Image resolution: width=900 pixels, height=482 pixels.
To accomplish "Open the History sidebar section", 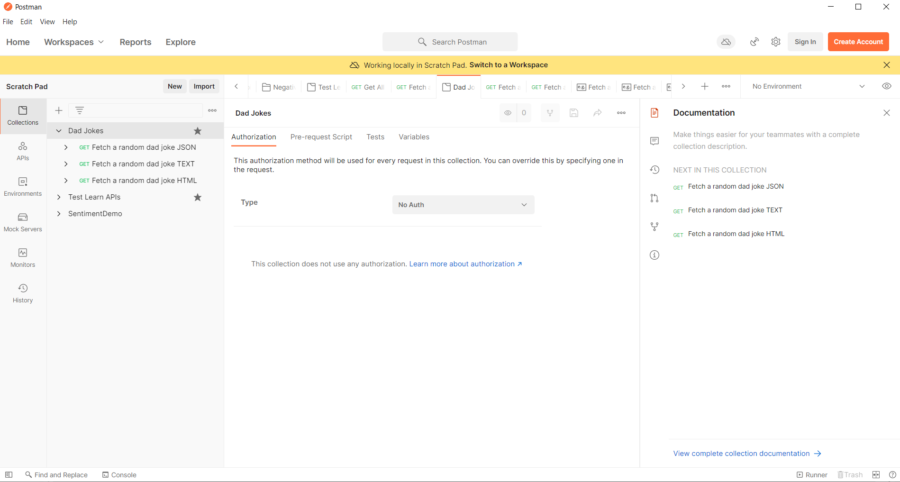I will [22, 293].
